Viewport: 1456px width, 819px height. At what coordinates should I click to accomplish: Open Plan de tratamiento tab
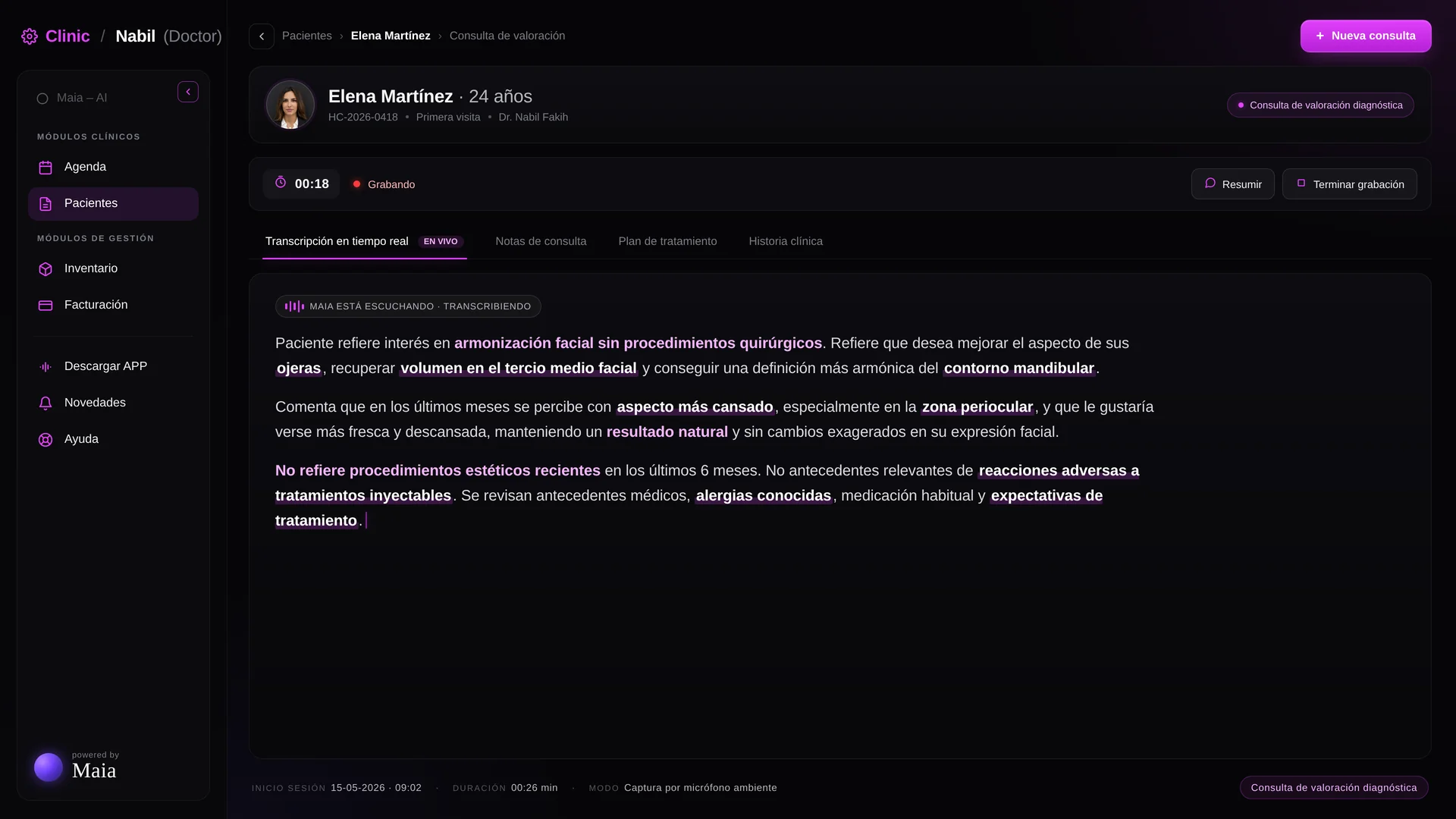[667, 241]
